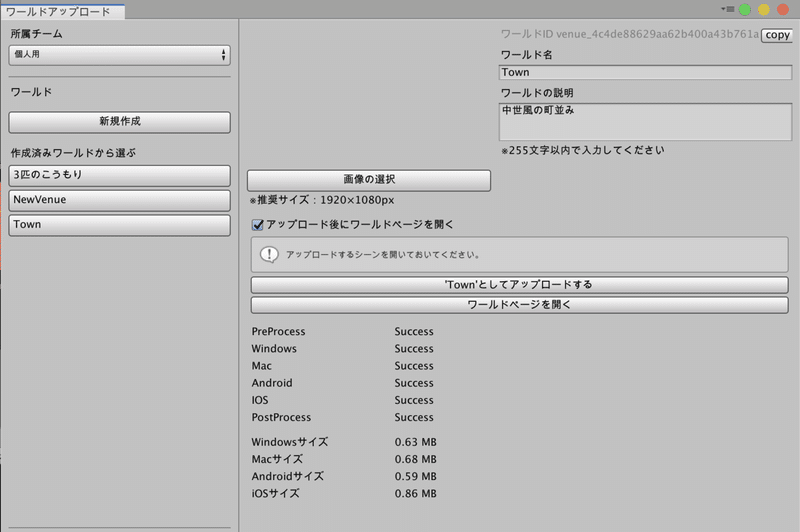Click the red window close dot
Screen dimensions: 800x532
pyautogui.click(x=783, y=10)
